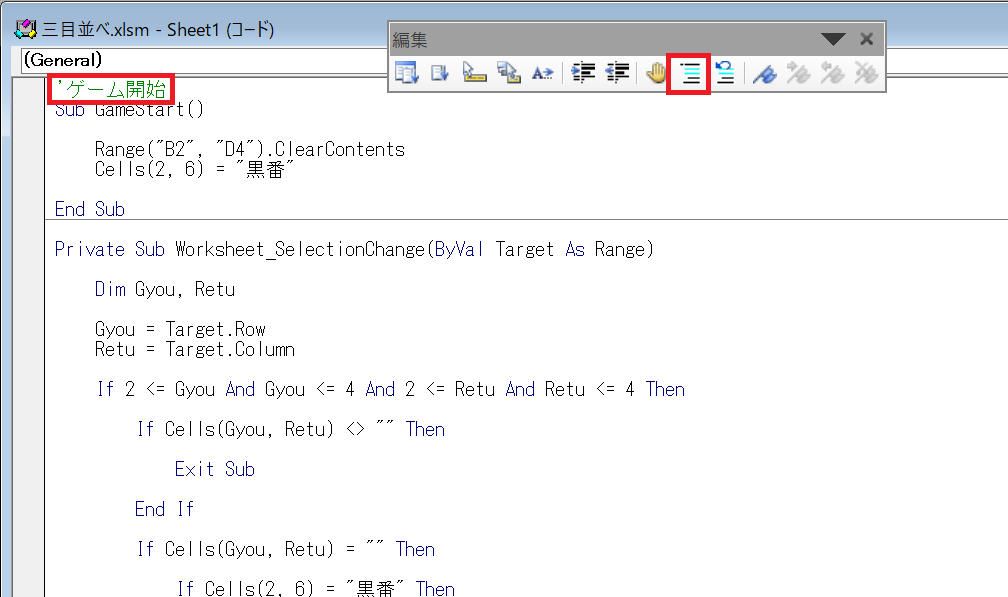The image size is (1008, 597).
Task: Click the End If line
Action: pos(164,509)
